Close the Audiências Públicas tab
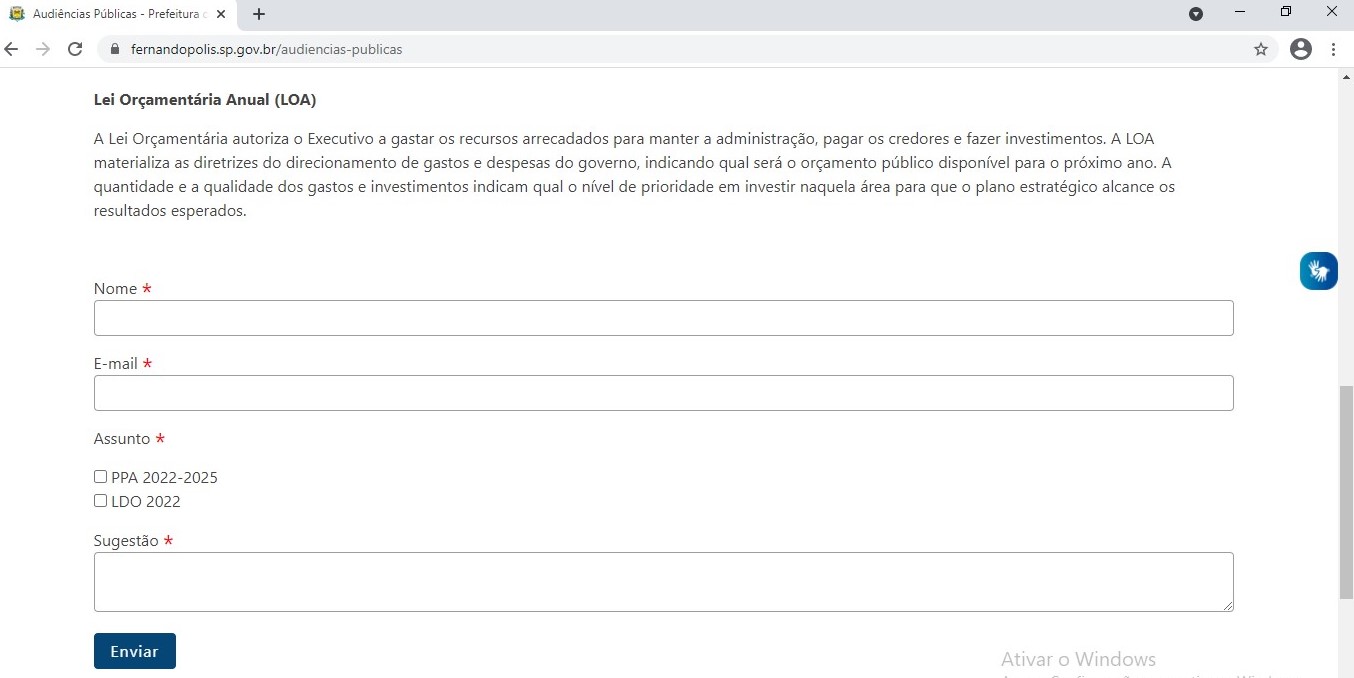Viewport: 1354px width, 678px height. (x=221, y=14)
